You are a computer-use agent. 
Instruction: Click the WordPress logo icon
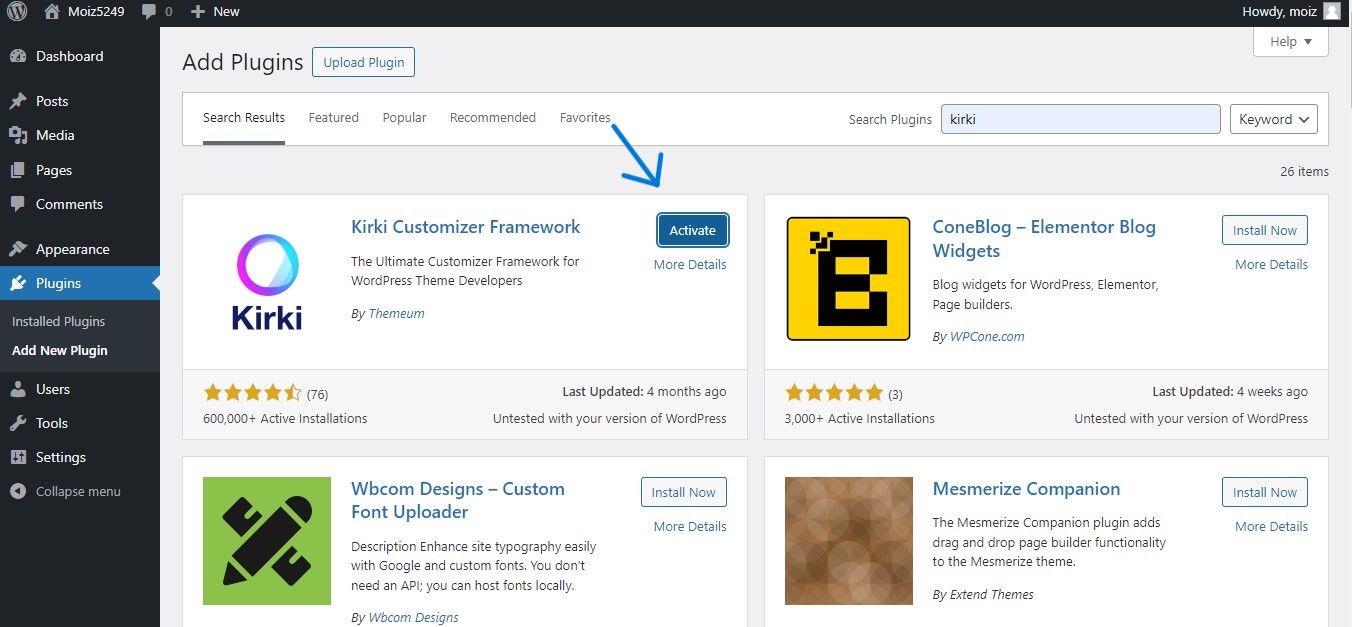pos(17,11)
